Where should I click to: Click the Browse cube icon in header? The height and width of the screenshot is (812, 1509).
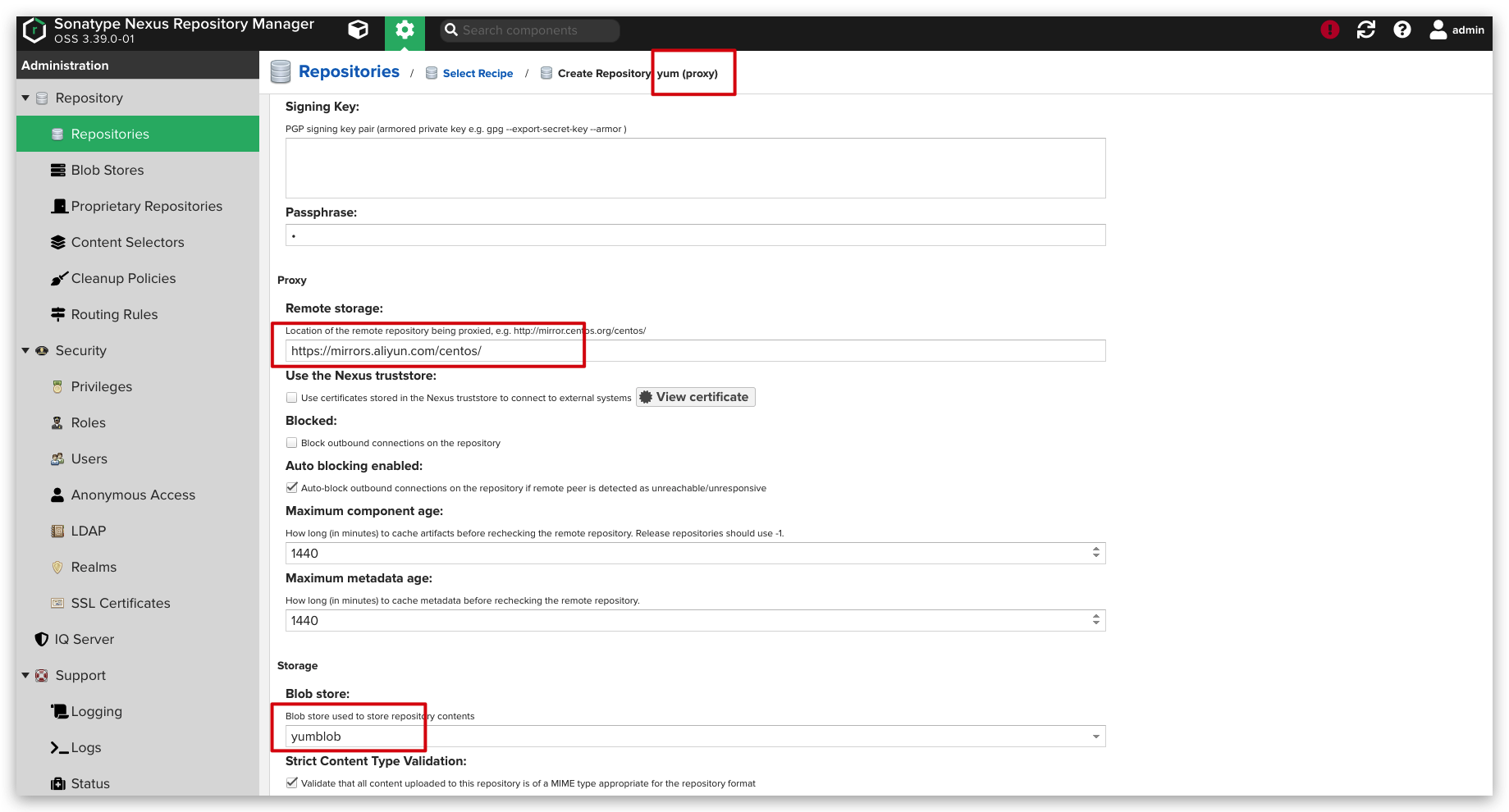point(358,30)
